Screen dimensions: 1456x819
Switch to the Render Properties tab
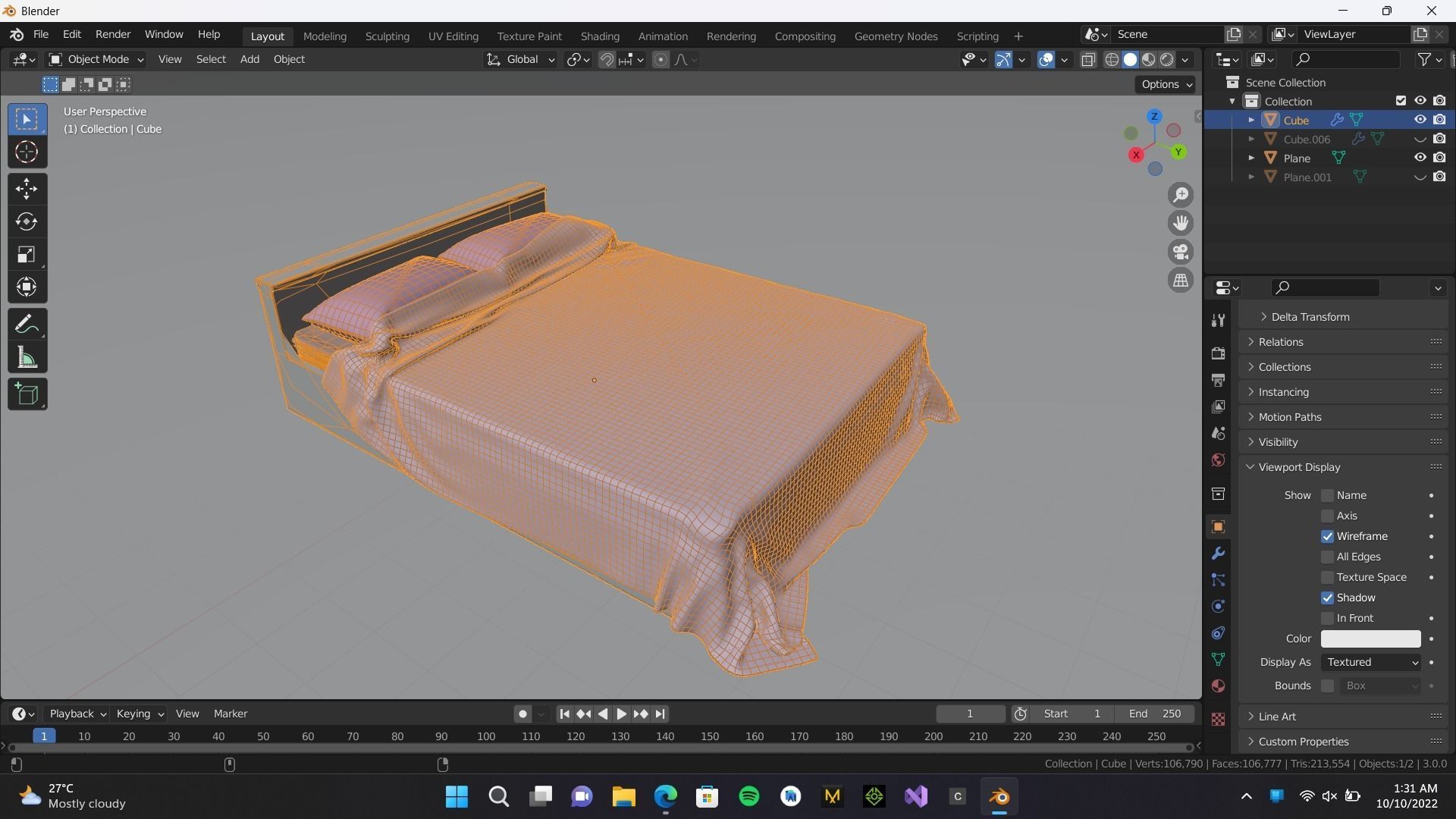[1218, 353]
